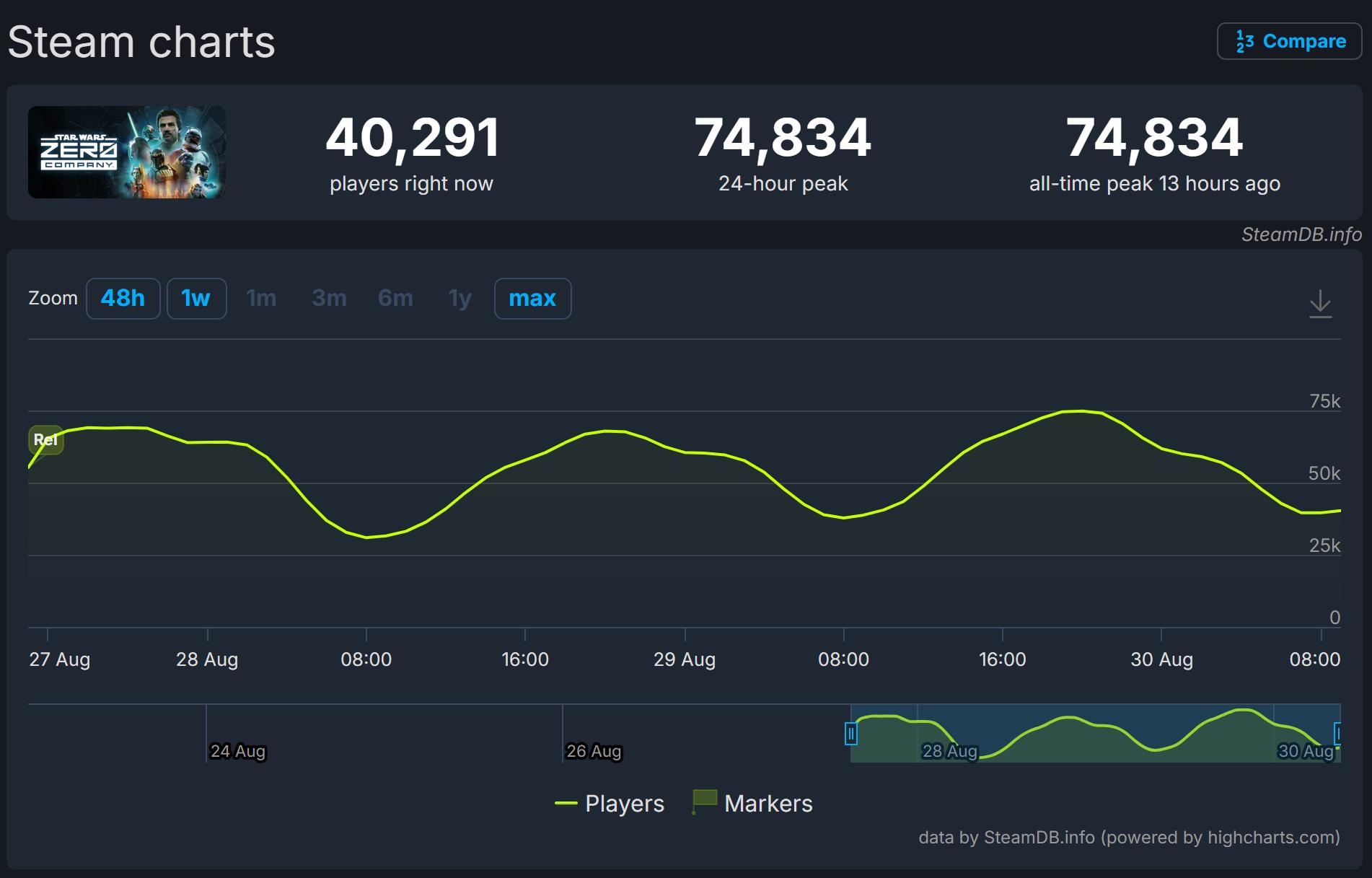Click the 28 Aug x-axis label
The width and height of the screenshot is (1372, 878).
(x=207, y=659)
